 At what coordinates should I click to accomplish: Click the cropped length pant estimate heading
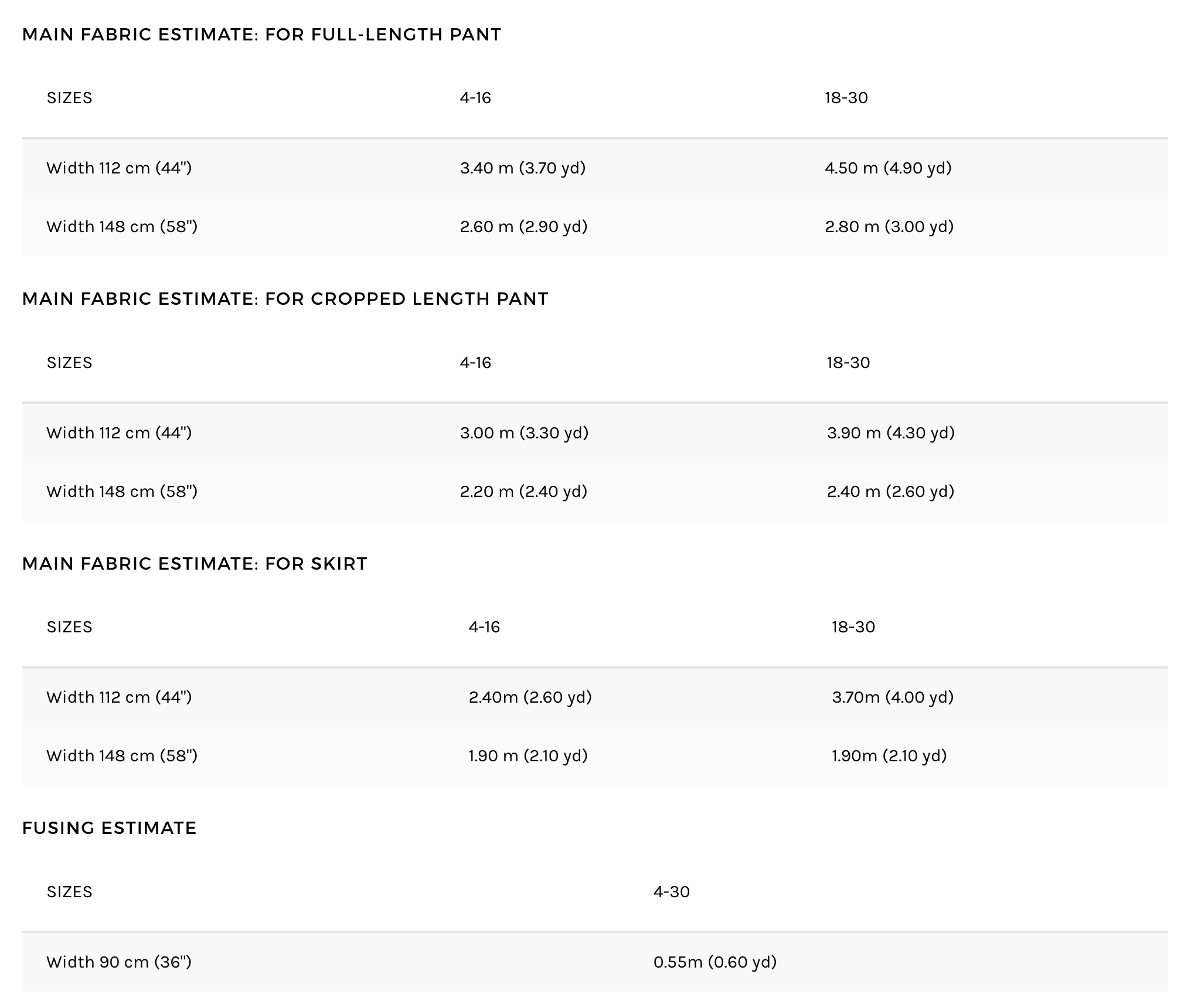[285, 299]
